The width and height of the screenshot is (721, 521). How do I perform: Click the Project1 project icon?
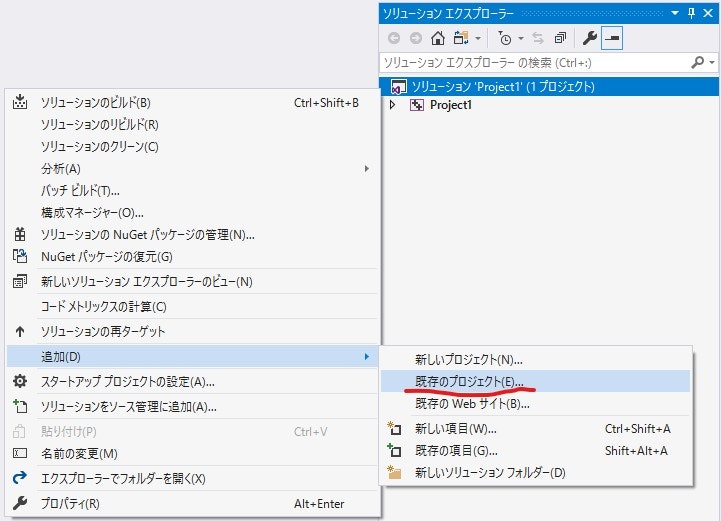coord(417,105)
